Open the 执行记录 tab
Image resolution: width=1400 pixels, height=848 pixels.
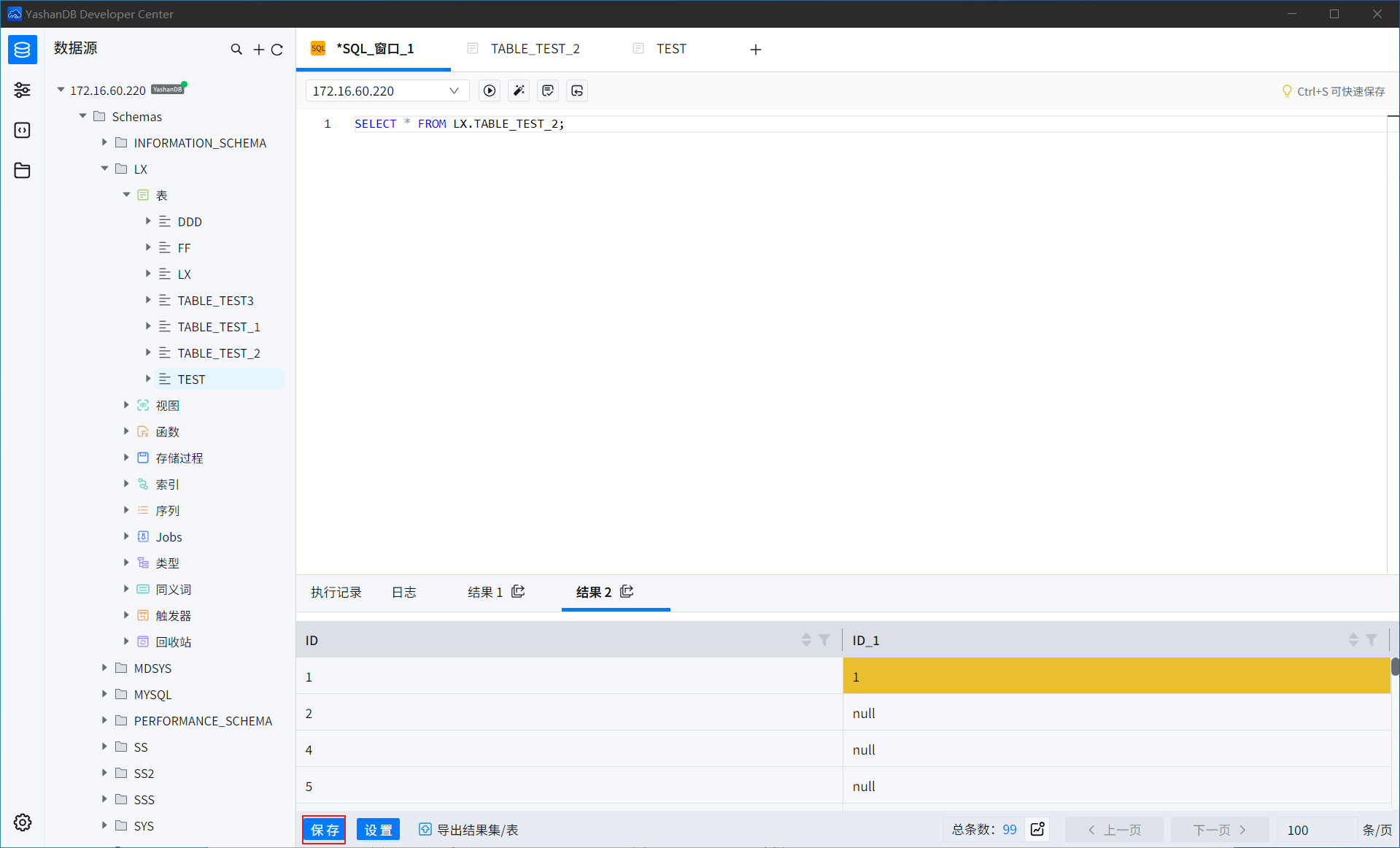pyautogui.click(x=336, y=592)
